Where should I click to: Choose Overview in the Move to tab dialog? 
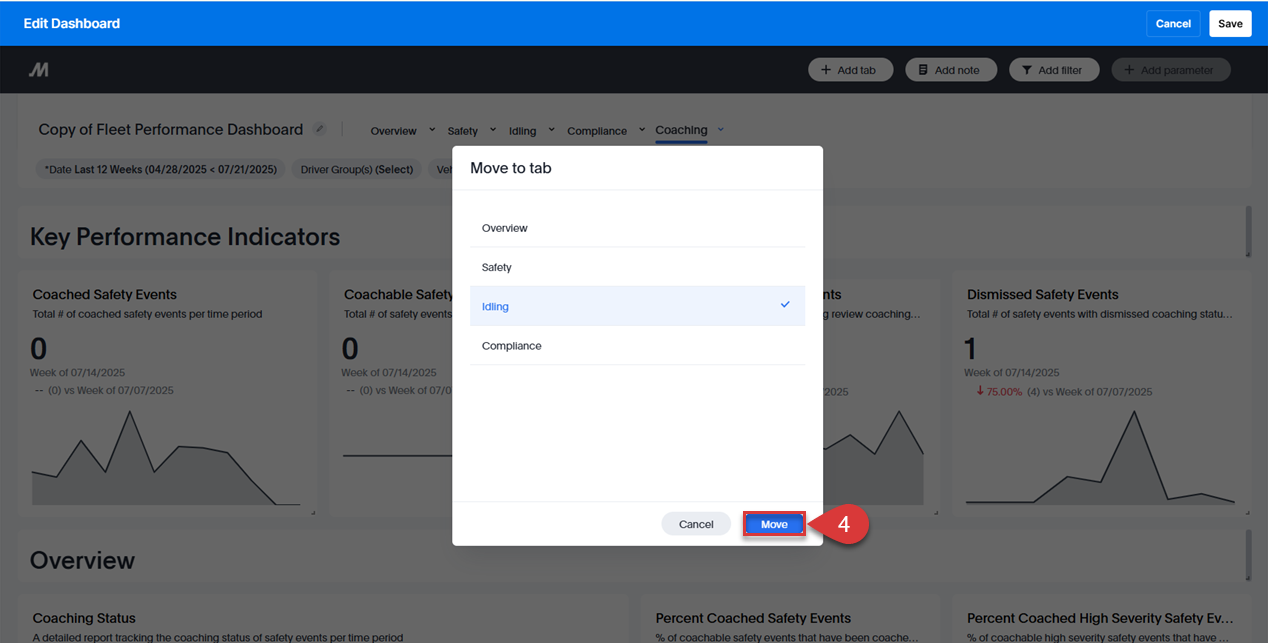click(x=504, y=227)
